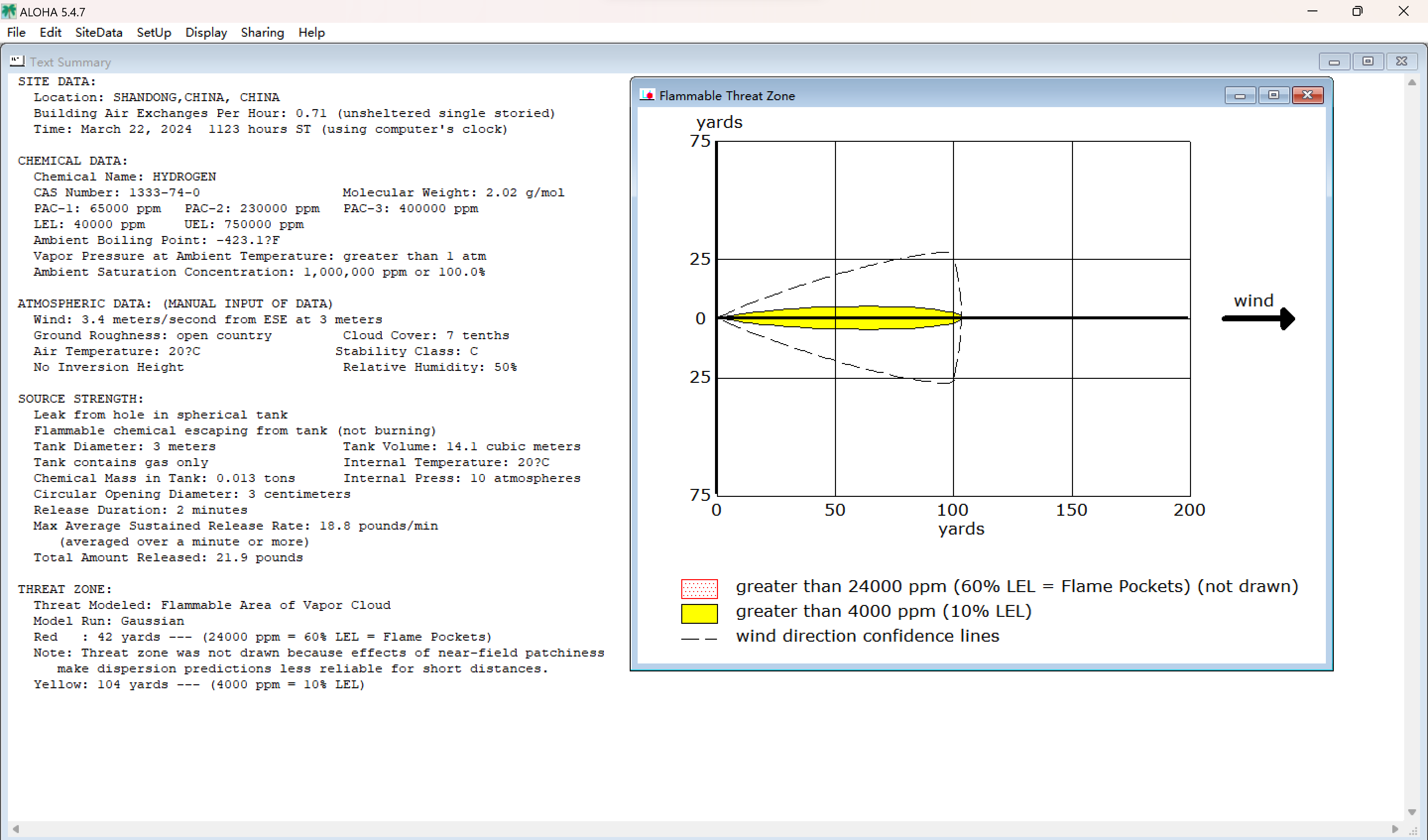Click 'UEL: 750000 ppm' value
This screenshot has width=1428, height=840.
pos(243,225)
